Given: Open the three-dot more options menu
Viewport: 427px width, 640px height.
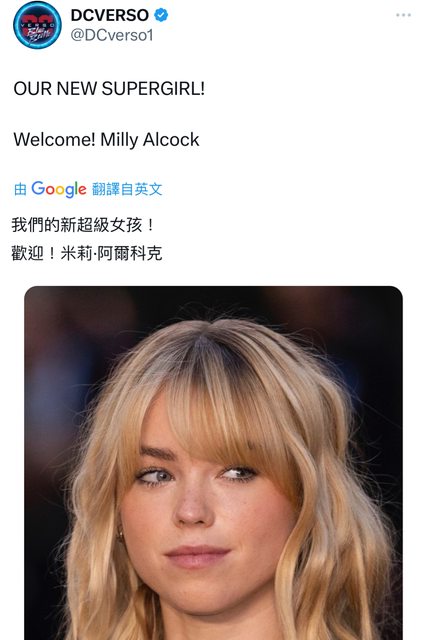Looking at the screenshot, I should pos(403,15).
